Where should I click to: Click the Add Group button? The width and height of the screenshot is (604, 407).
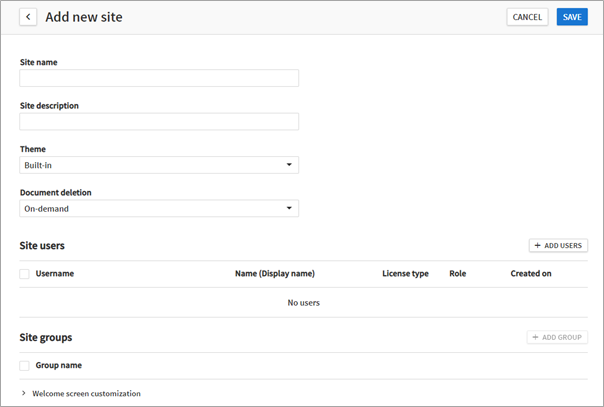click(x=558, y=338)
